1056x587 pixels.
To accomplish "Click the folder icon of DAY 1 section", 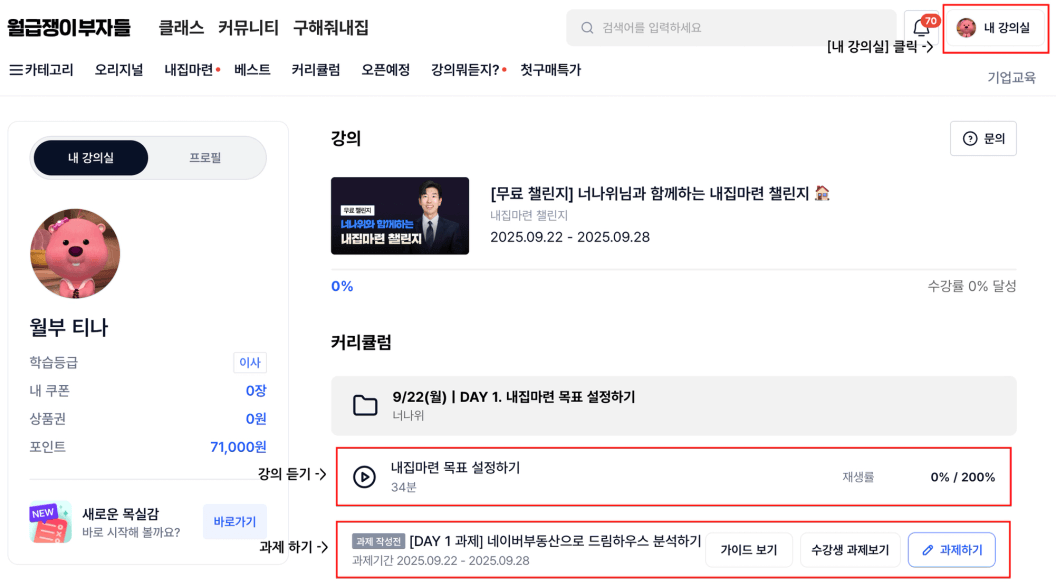I will (365, 405).
